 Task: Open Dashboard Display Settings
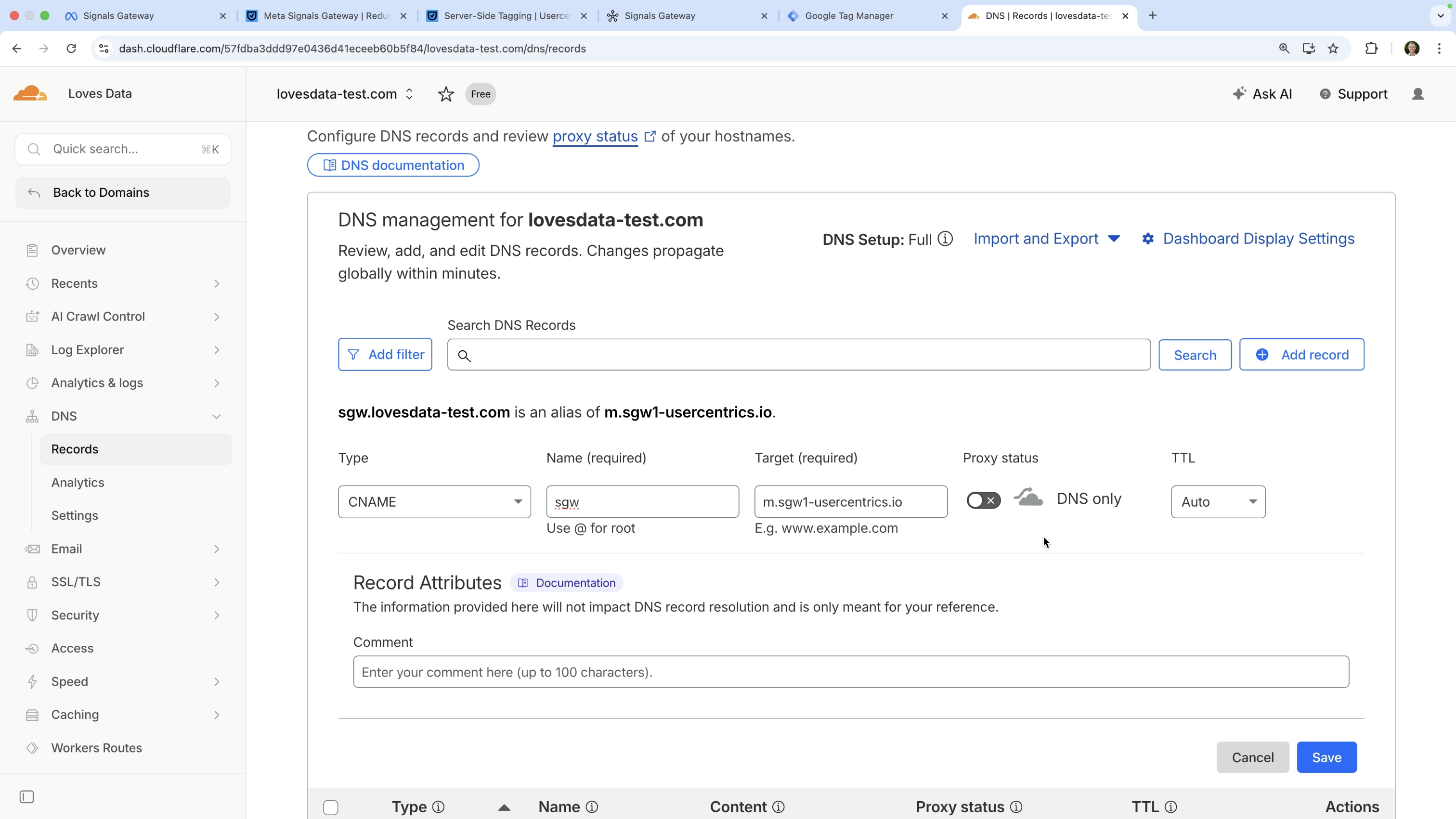pyautogui.click(x=1248, y=239)
